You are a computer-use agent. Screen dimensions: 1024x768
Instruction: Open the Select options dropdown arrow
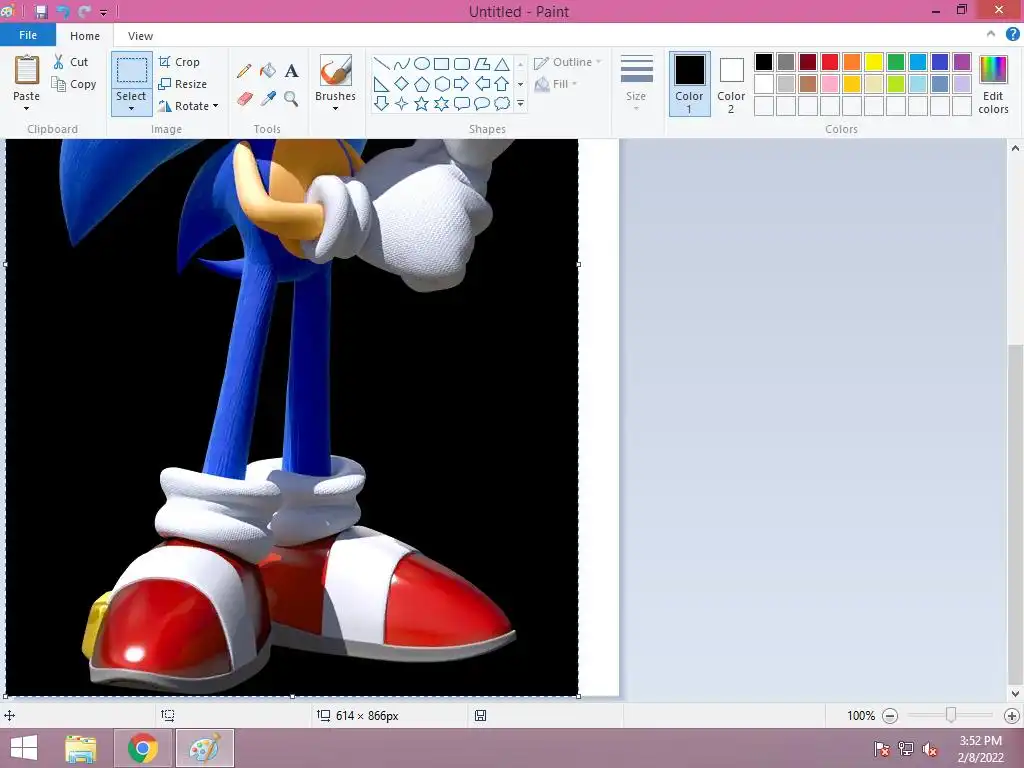tap(131, 108)
